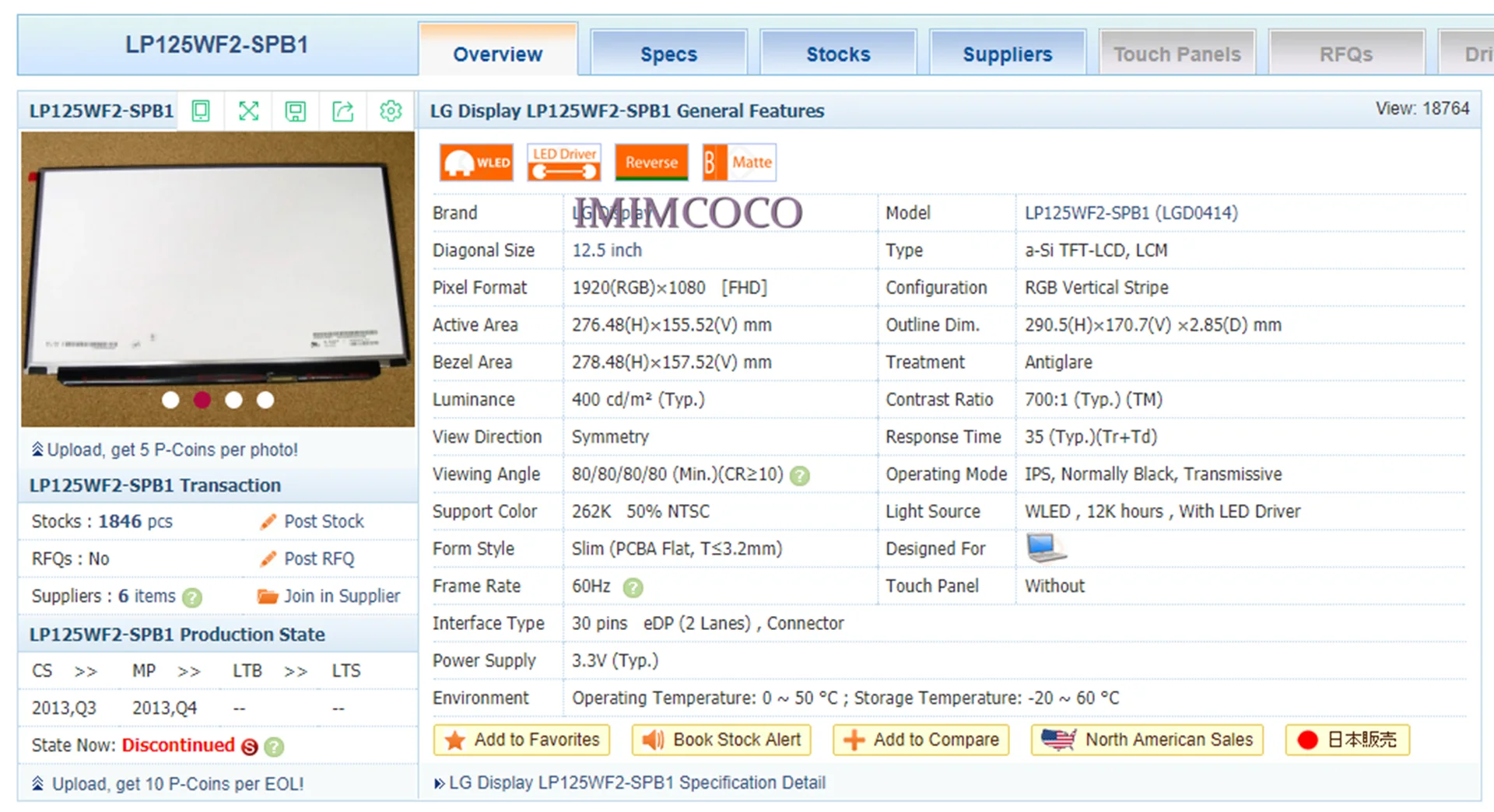Click the red discontinued status icon
The width and height of the screenshot is (1494, 812).
pos(249,747)
